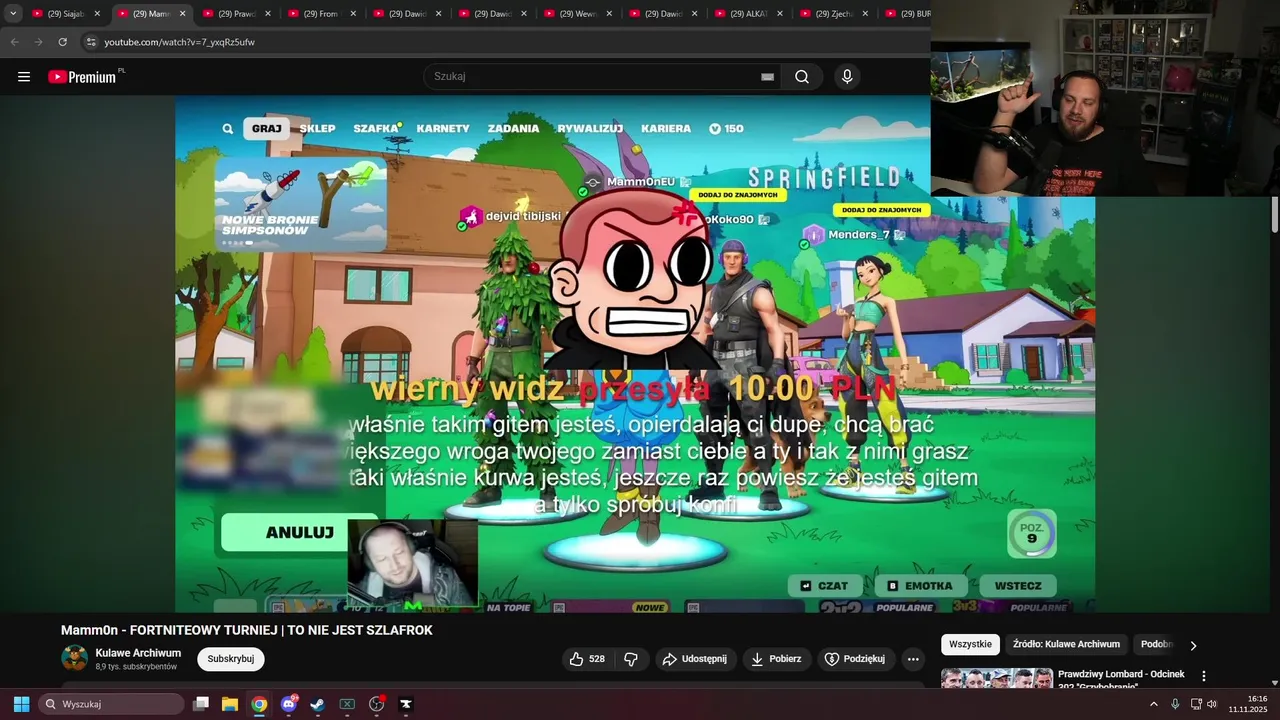Dislike the video with thumbs down
Screen dimensions: 1280x720
631,659
